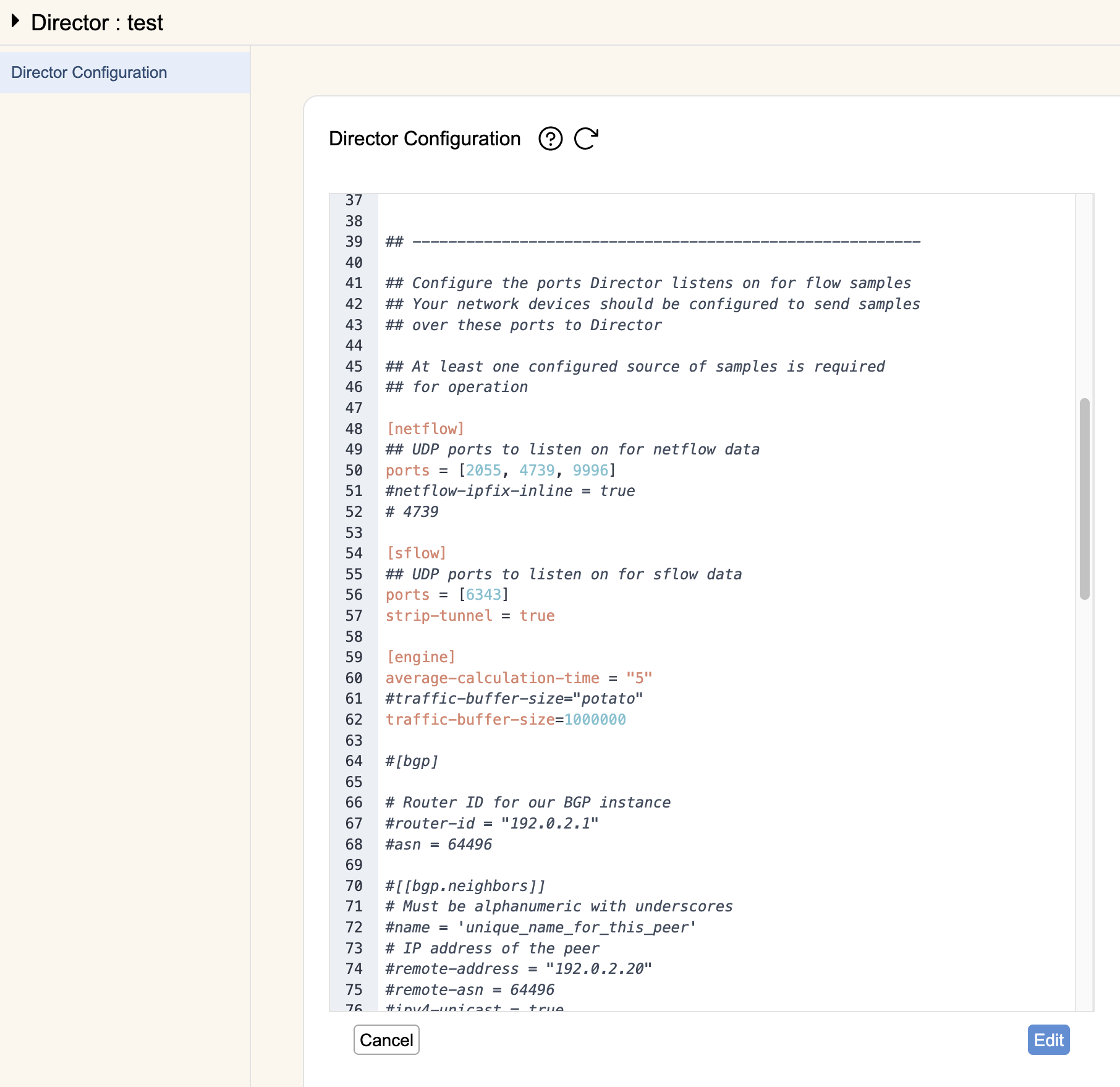Click the #name = 'unique_name_for_this_peer' line

click(x=541, y=927)
